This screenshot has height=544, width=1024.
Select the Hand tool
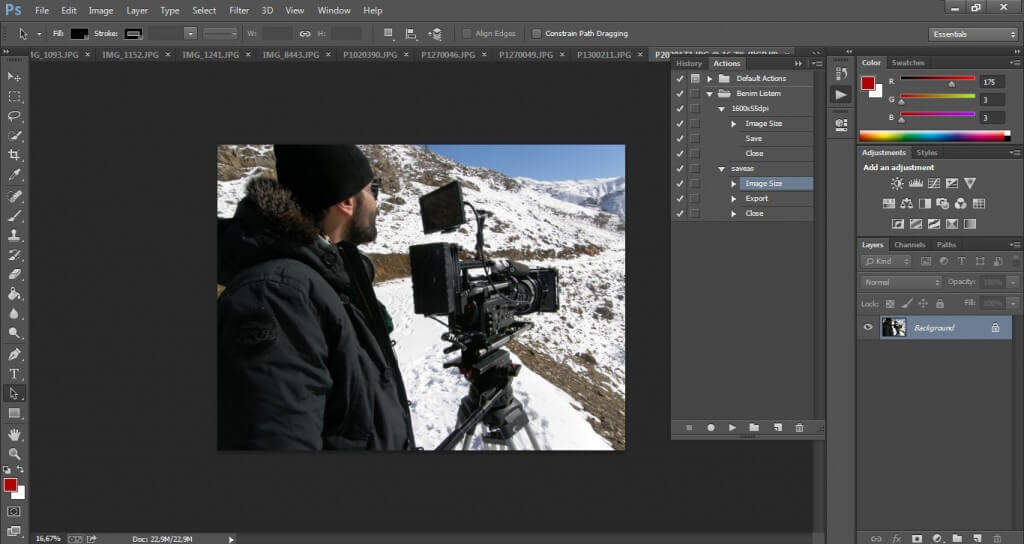(x=14, y=434)
